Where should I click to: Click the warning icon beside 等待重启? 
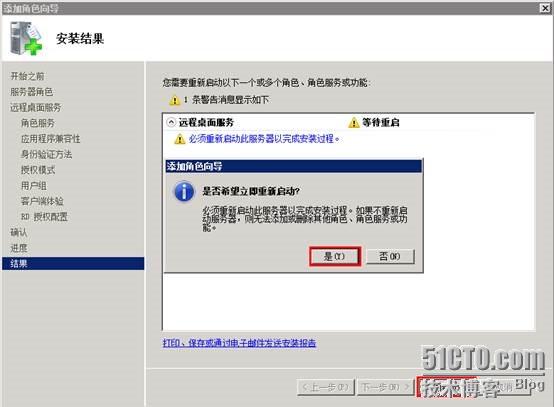point(354,123)
